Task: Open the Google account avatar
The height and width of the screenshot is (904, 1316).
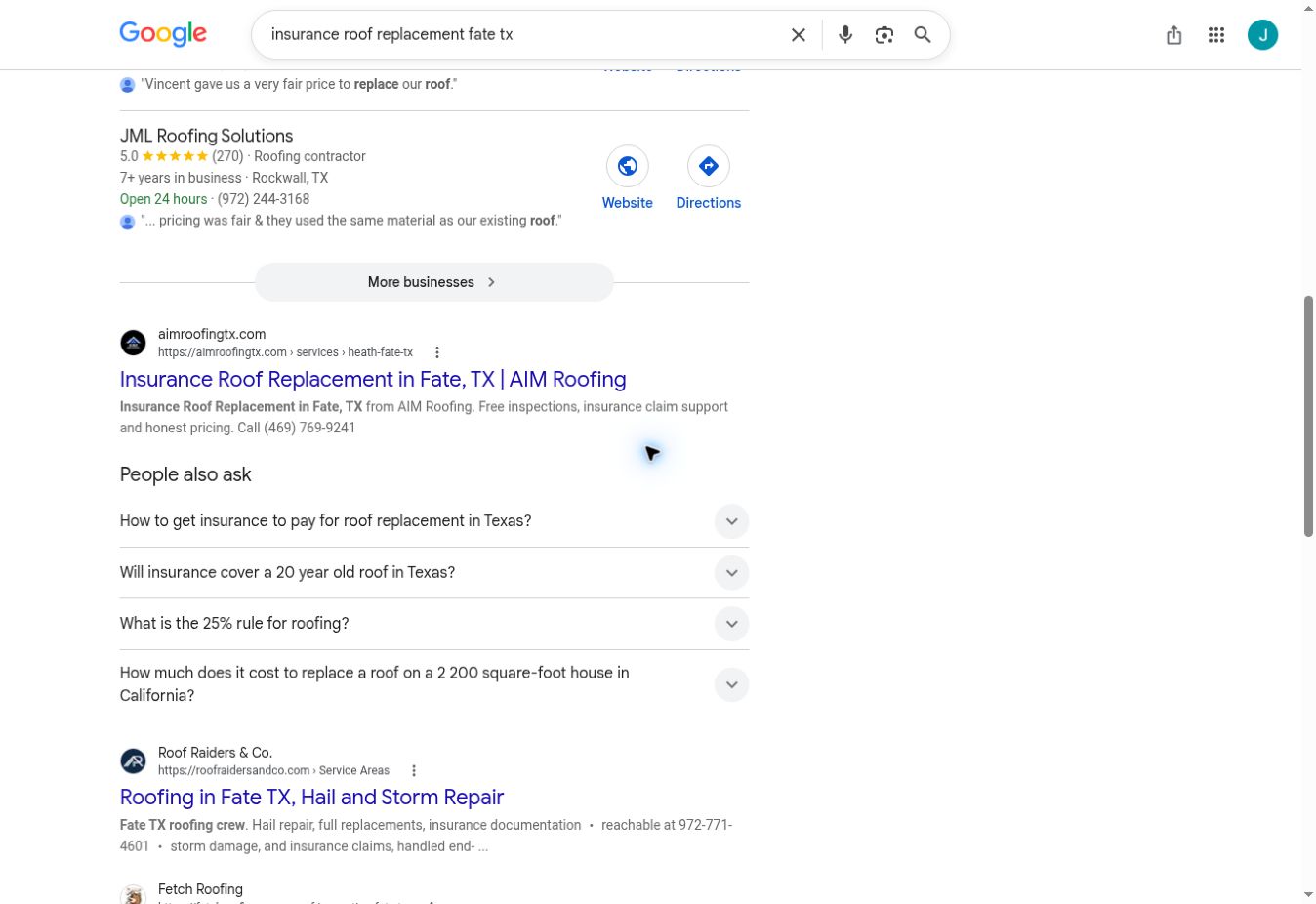Action: tap(1263, 35)
